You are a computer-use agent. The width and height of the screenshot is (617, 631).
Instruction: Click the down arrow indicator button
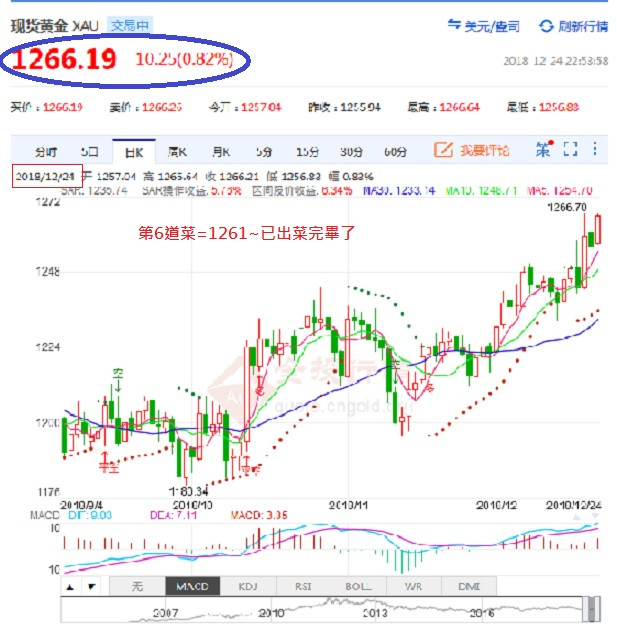(91, 587)
